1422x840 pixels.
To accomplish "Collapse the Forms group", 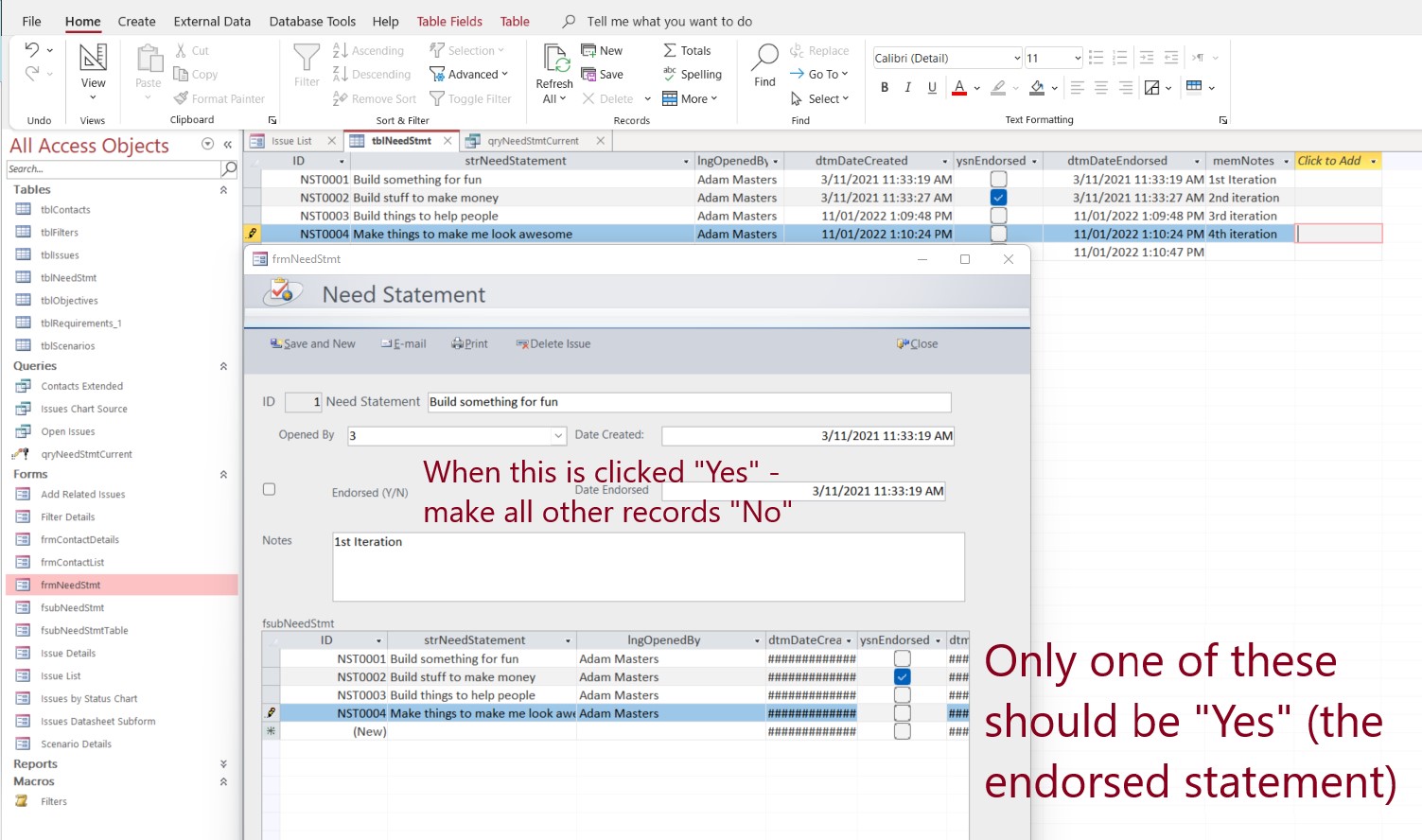I will tap(224, 475).
